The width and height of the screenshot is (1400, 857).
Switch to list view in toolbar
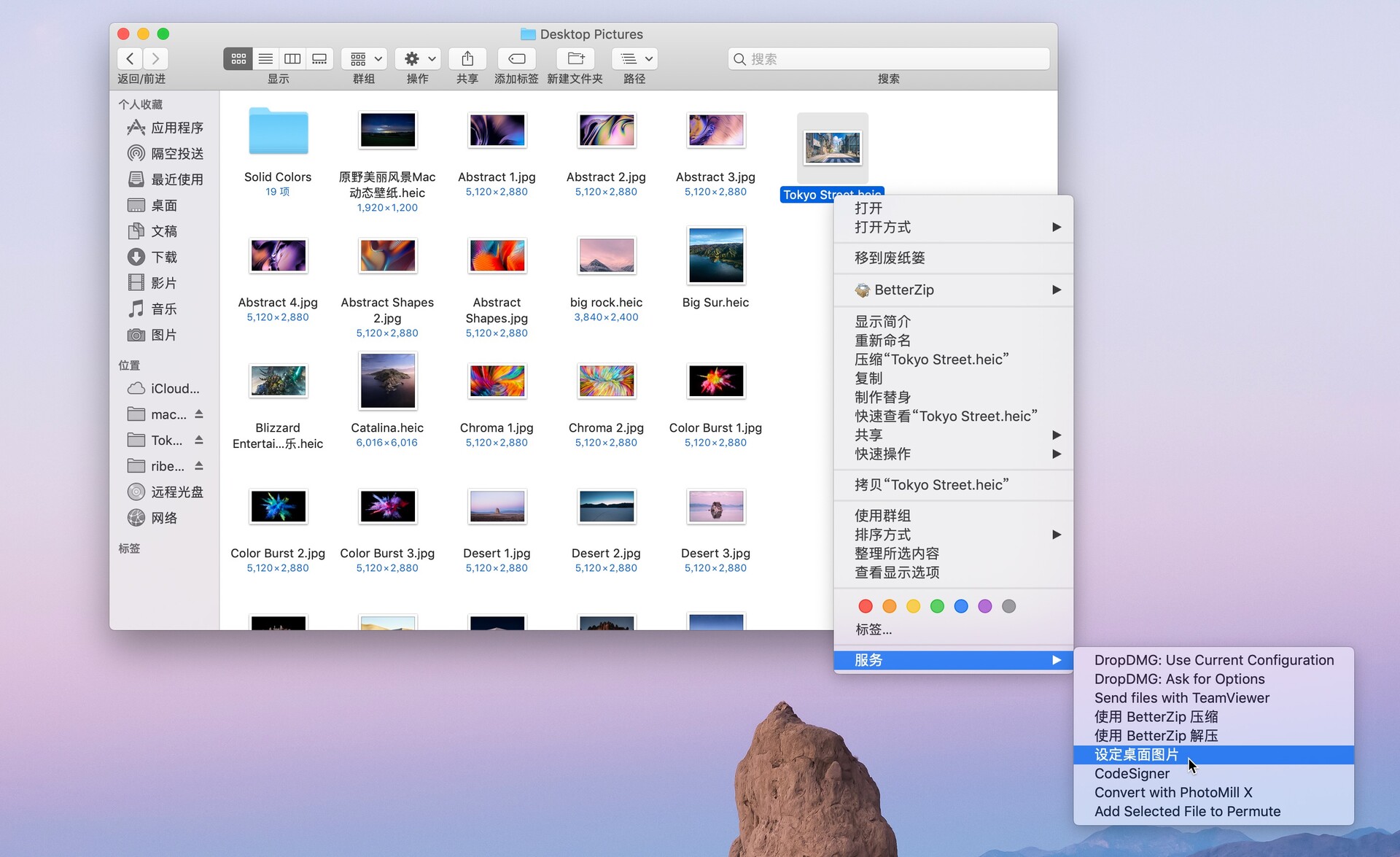(265, 59)
